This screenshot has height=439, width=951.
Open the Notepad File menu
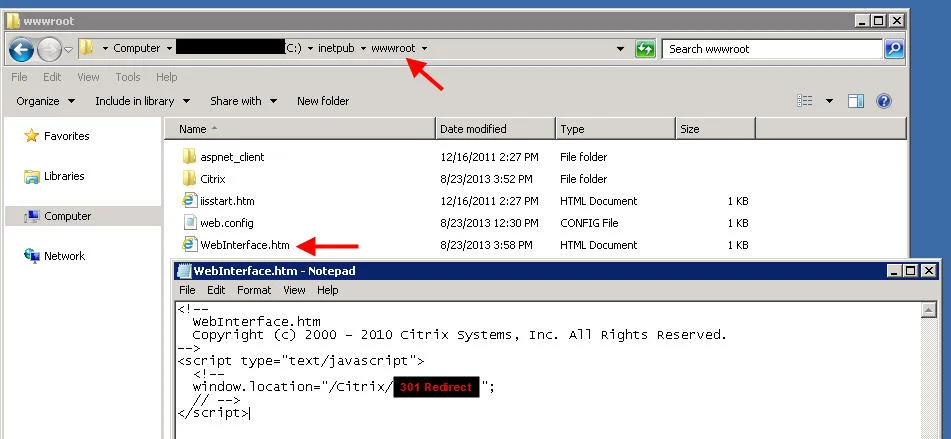[187, 290]
